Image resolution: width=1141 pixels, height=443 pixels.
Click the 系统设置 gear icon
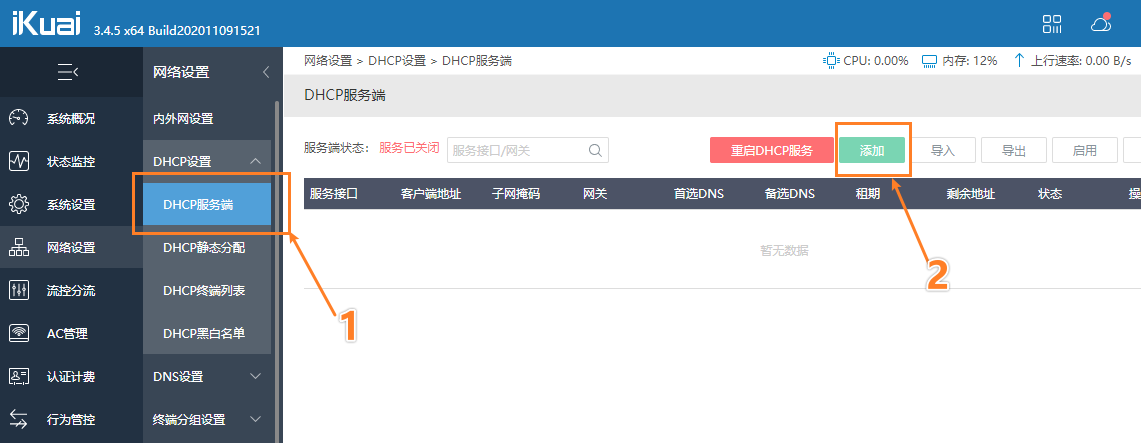(x=19, y=204)
